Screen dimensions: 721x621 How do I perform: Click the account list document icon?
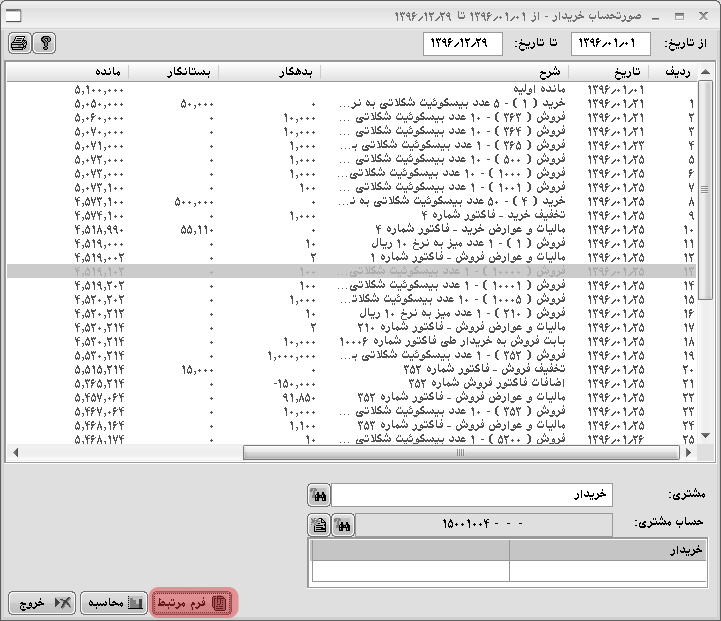tap(319, 525)
